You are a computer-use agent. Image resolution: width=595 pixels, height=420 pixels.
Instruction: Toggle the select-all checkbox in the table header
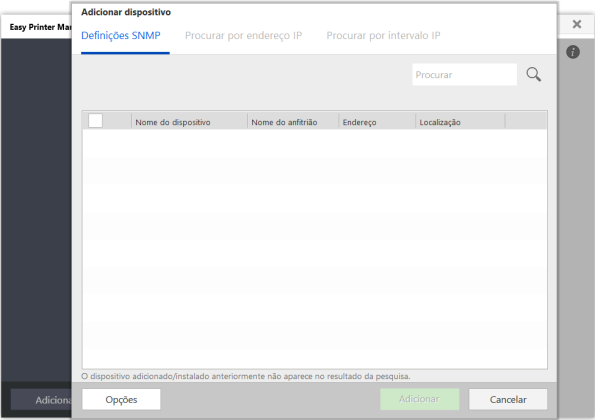[x=95, y=121]
